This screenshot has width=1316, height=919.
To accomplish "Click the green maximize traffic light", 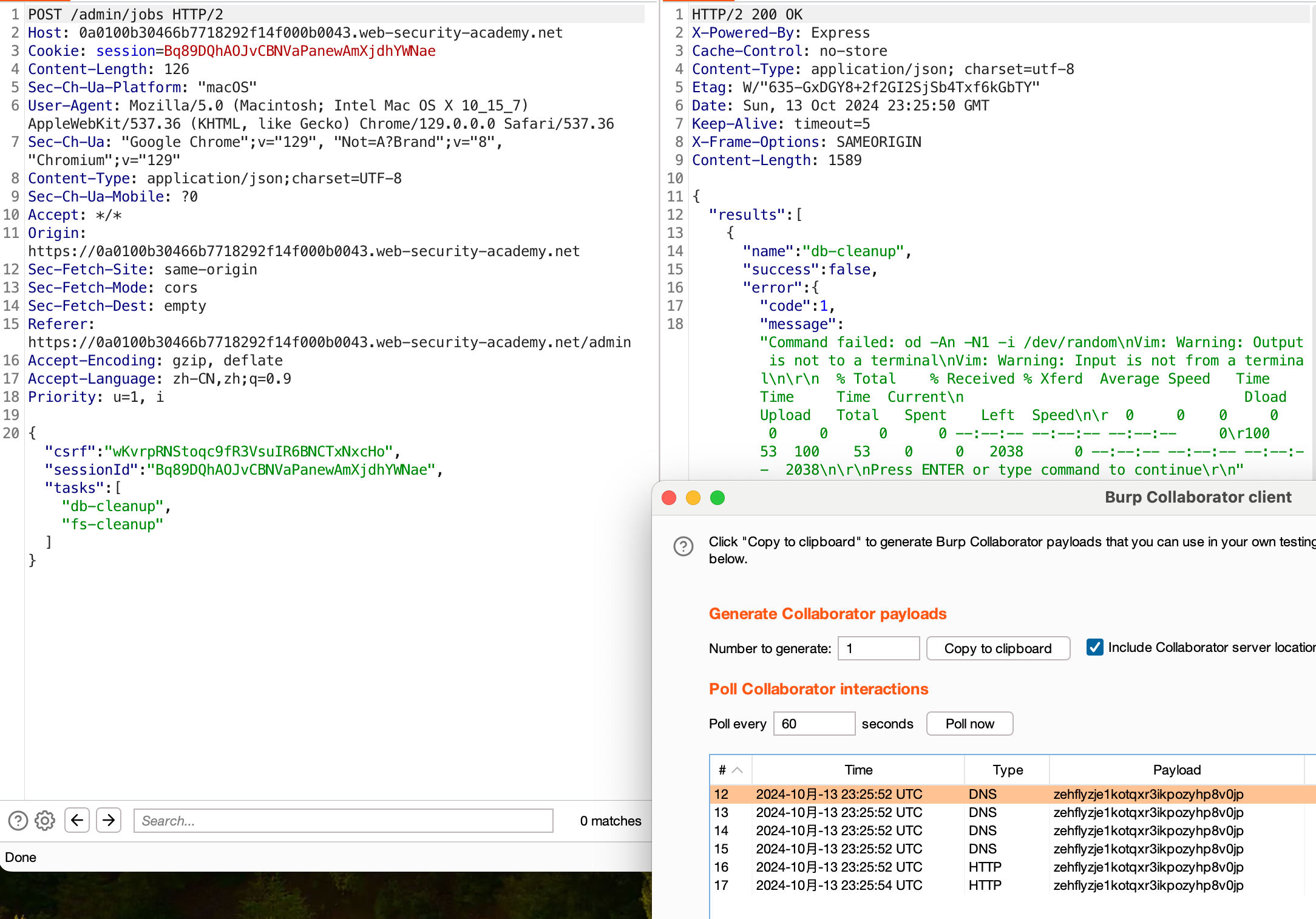I will click(x=717, y=497).
